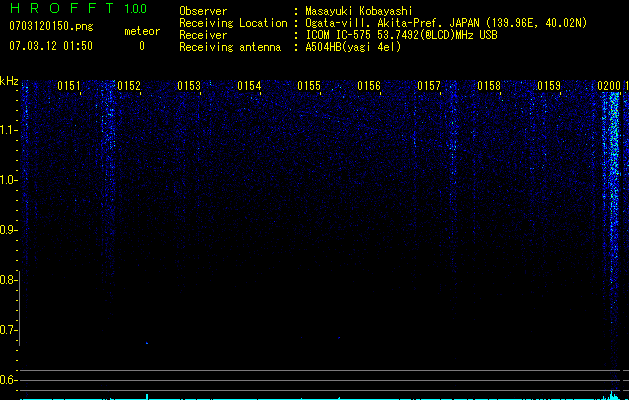Click the timestamp 07.03.12 01:50
Screen dimensions: 629x400
click(x=51, y=46)
